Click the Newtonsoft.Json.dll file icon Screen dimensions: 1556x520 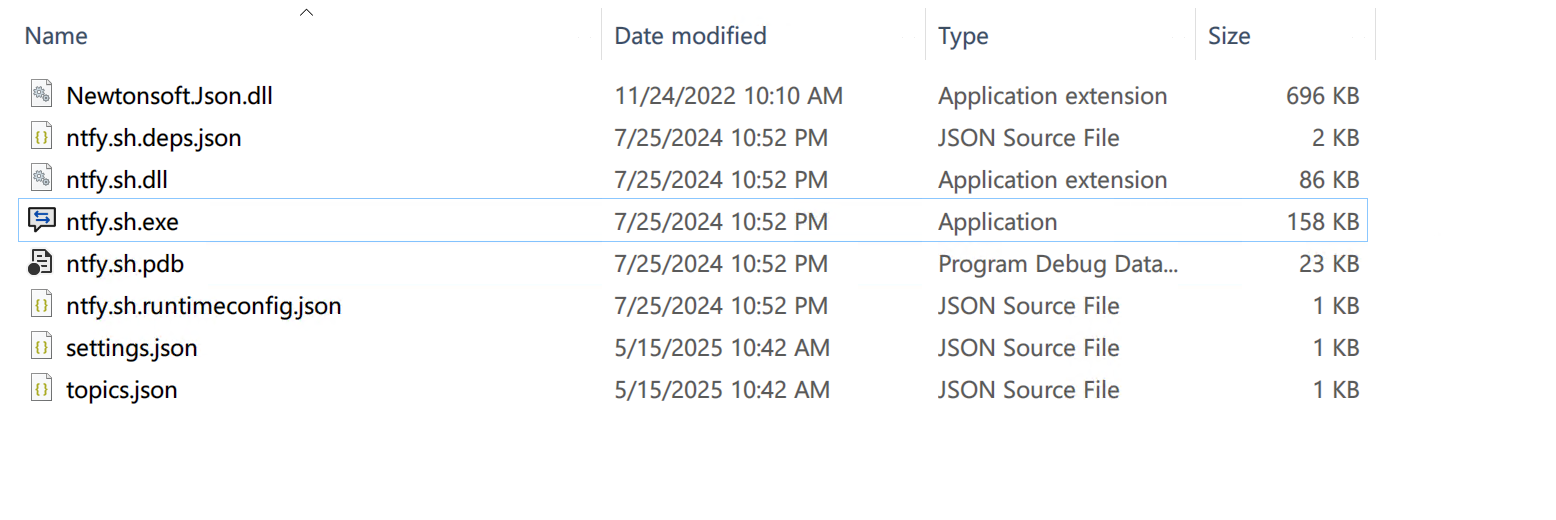tap(41, 96)
